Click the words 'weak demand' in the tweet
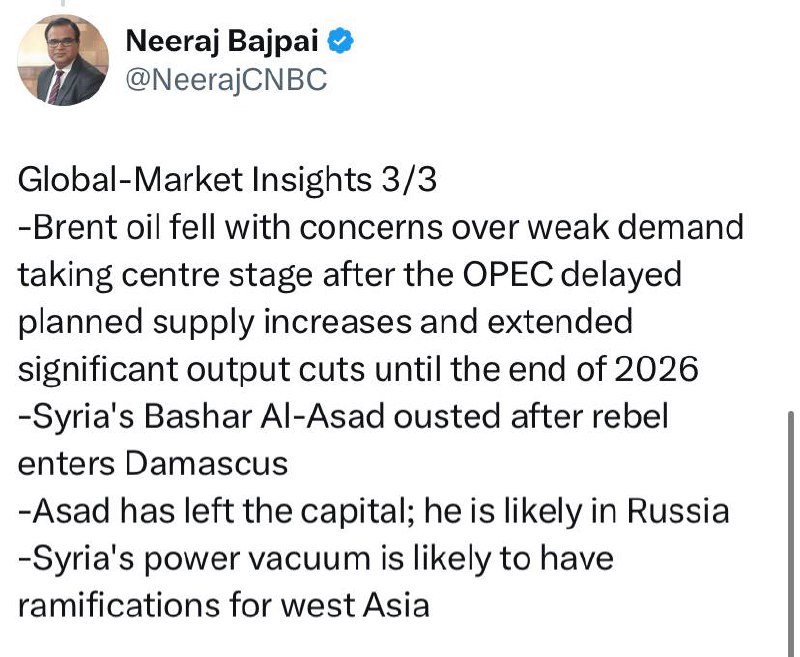The width and height of the screenshot is (800, 657). click(x=635, y=228)
